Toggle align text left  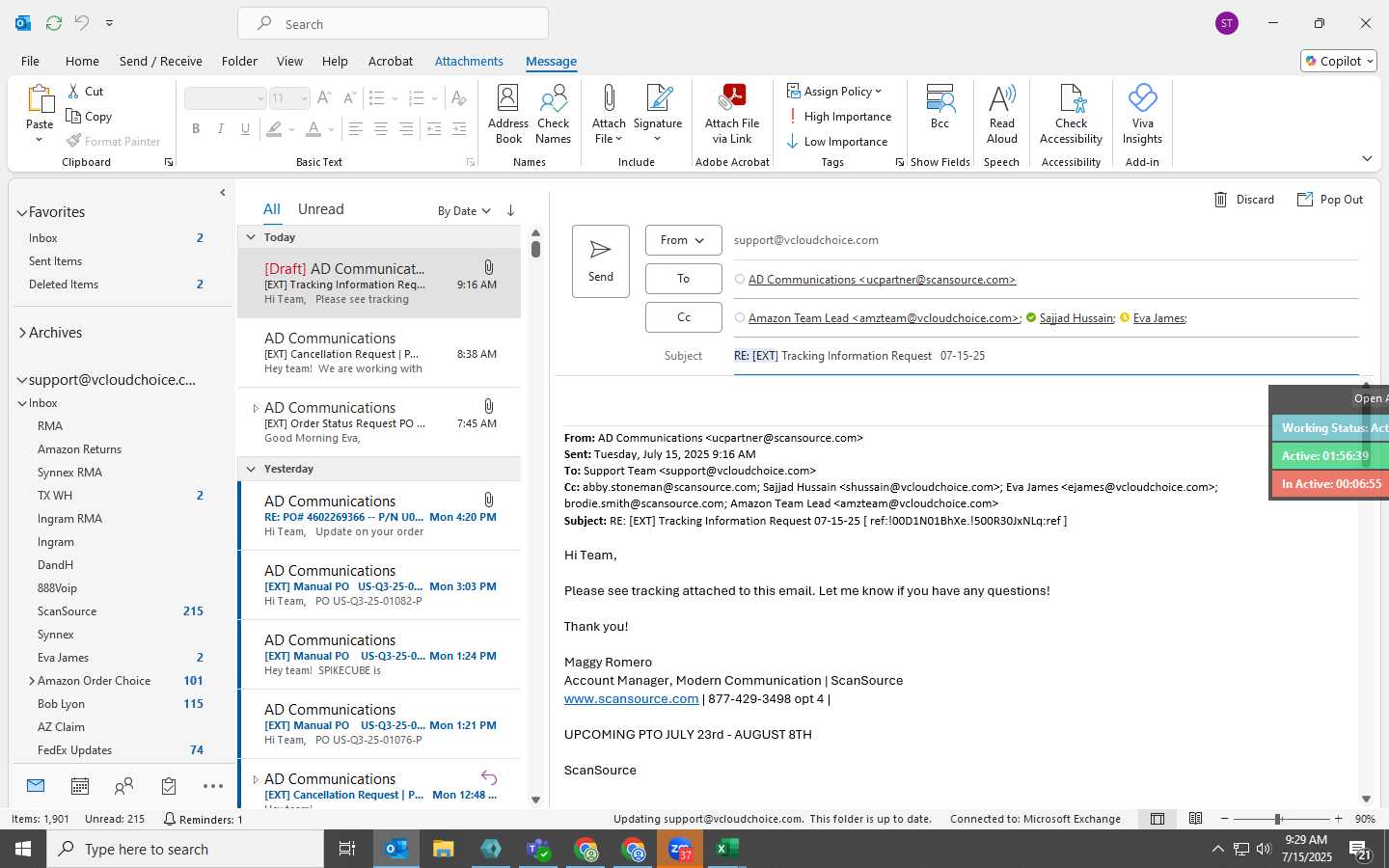[356, 128]
